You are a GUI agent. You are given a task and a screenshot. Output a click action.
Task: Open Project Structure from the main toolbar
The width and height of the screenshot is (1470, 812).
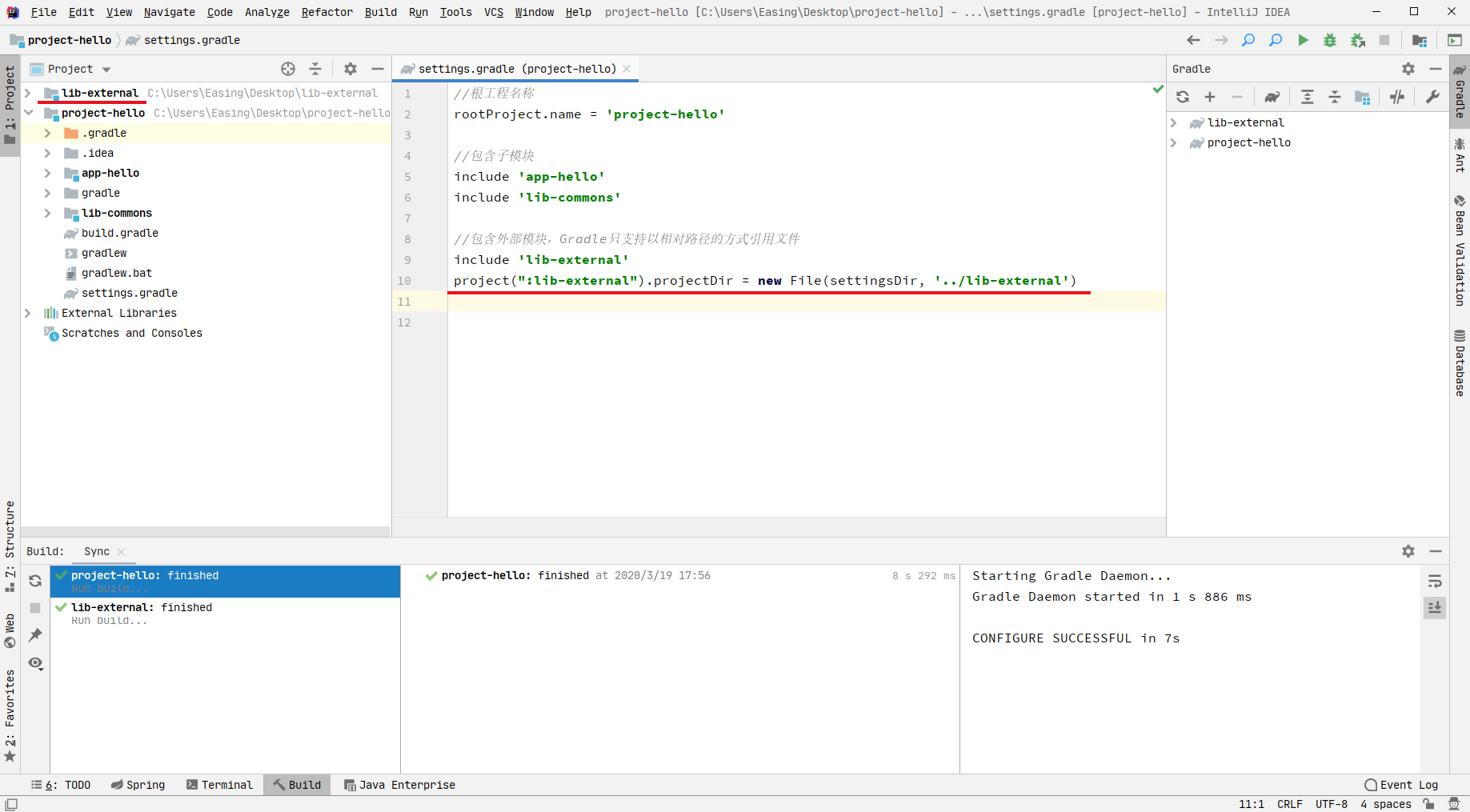(x=1420, y=40)
